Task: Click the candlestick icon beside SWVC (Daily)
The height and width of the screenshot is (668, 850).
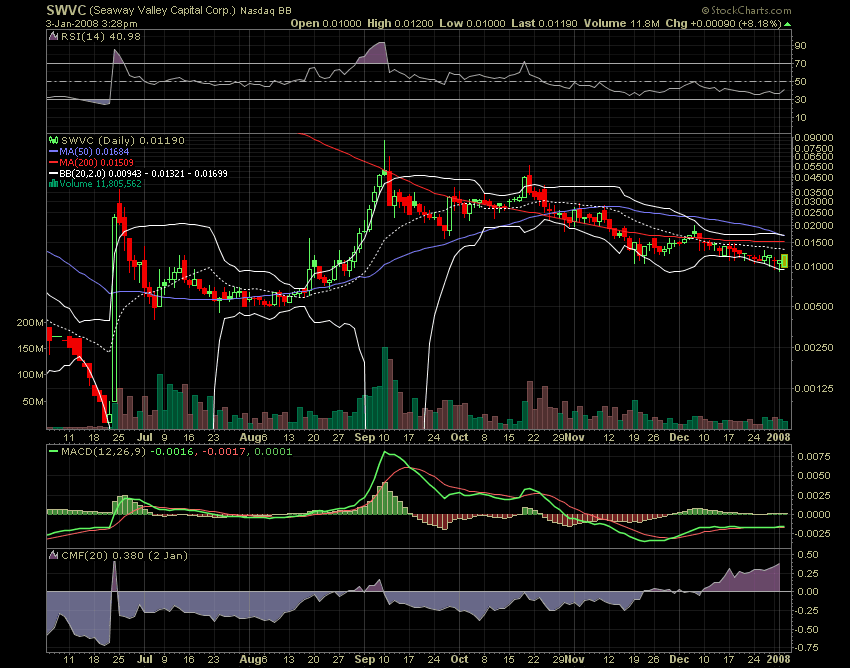Action: tap(53, 140)
